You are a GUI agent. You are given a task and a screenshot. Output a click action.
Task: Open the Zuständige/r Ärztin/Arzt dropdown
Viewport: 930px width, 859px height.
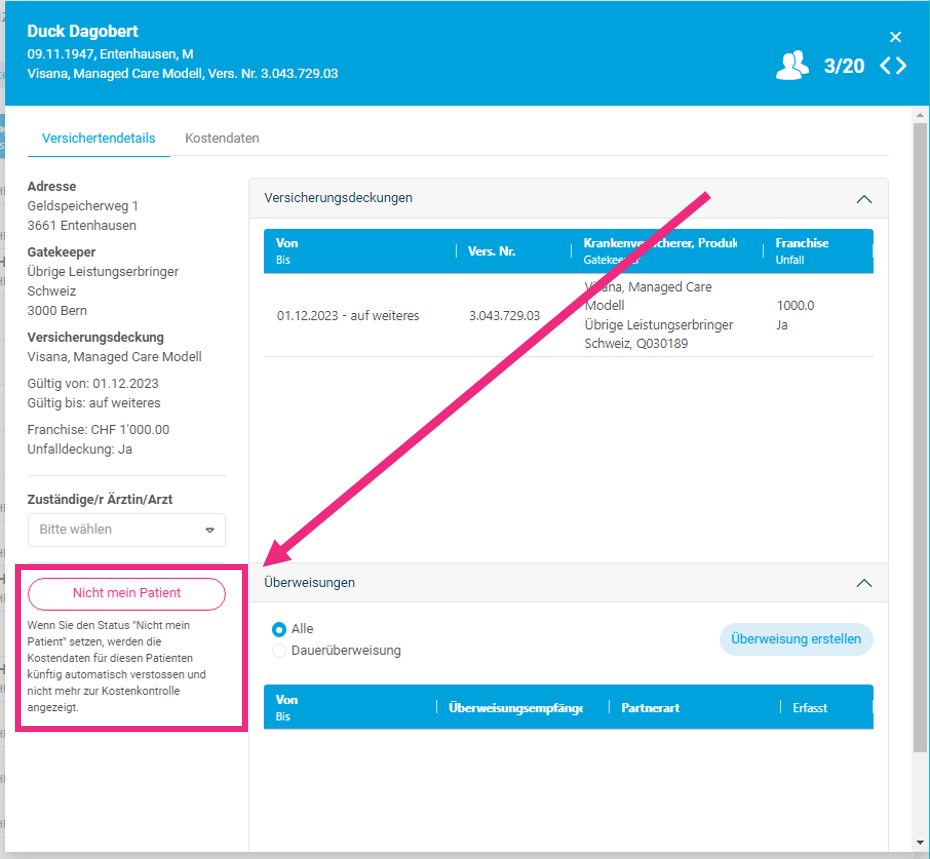[126, 530]
